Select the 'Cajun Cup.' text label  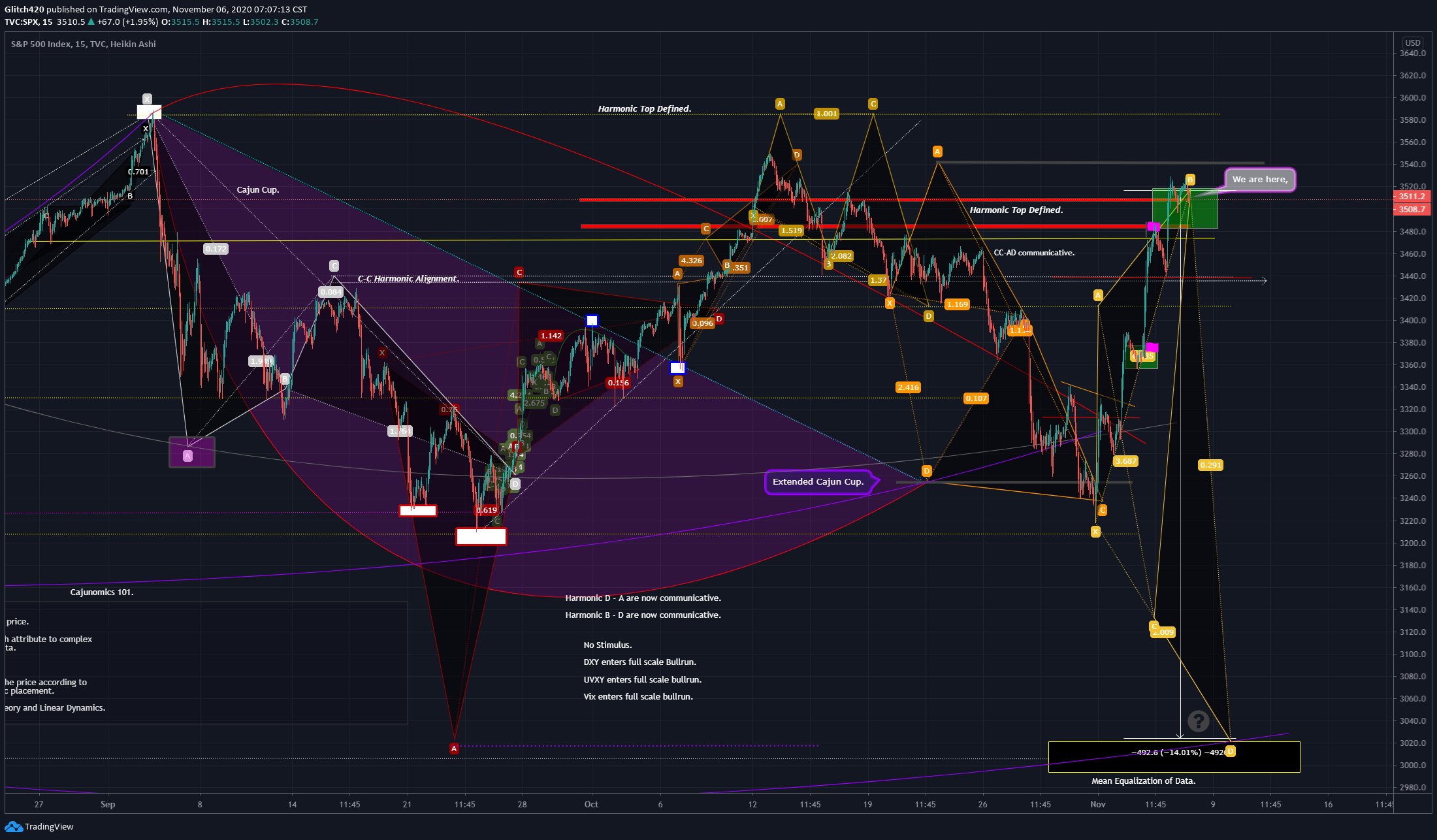[x=258, y=190]
